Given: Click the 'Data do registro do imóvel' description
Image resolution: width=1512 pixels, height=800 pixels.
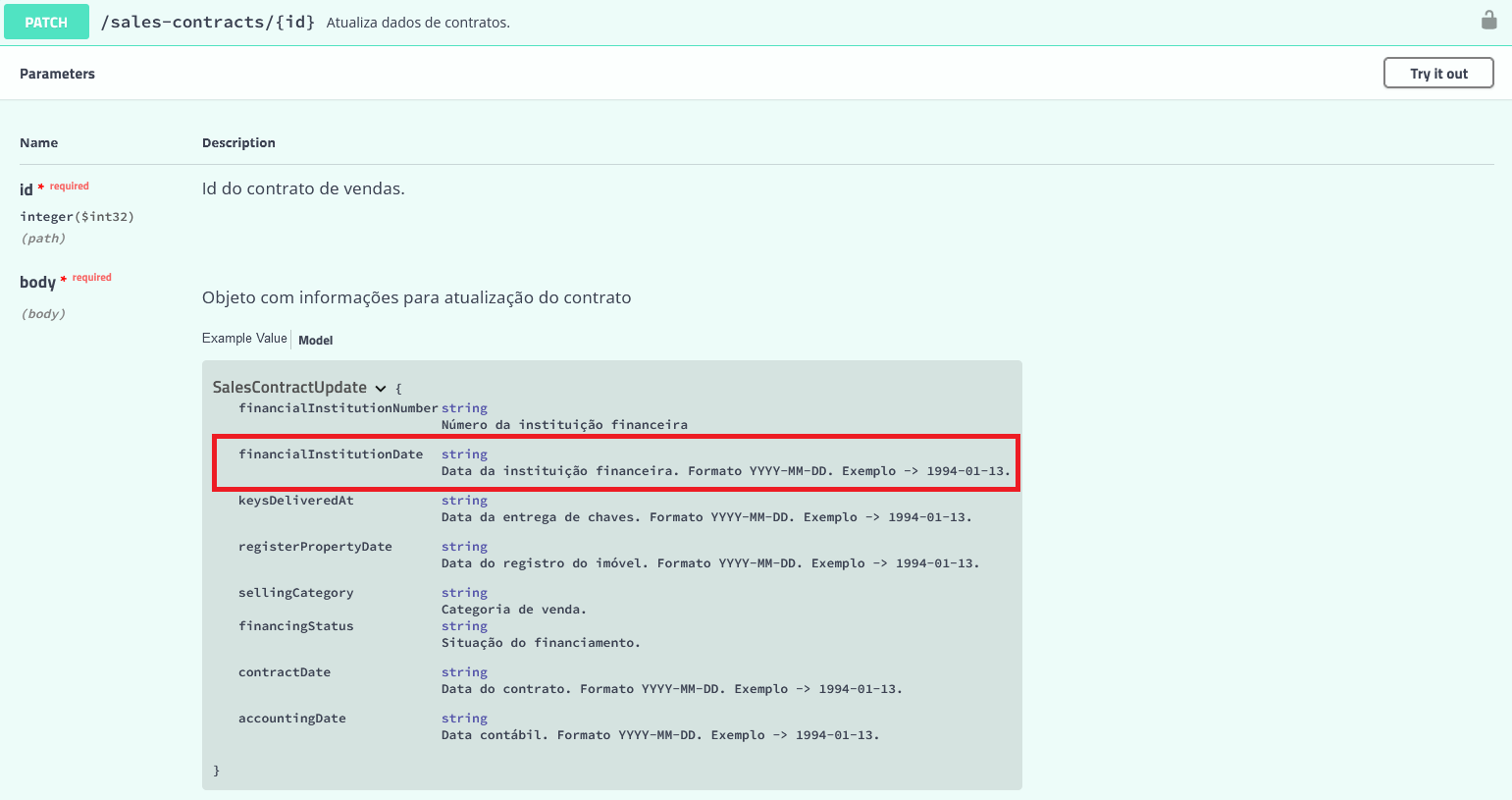Looking at the screenshot, I should (710, 563).
